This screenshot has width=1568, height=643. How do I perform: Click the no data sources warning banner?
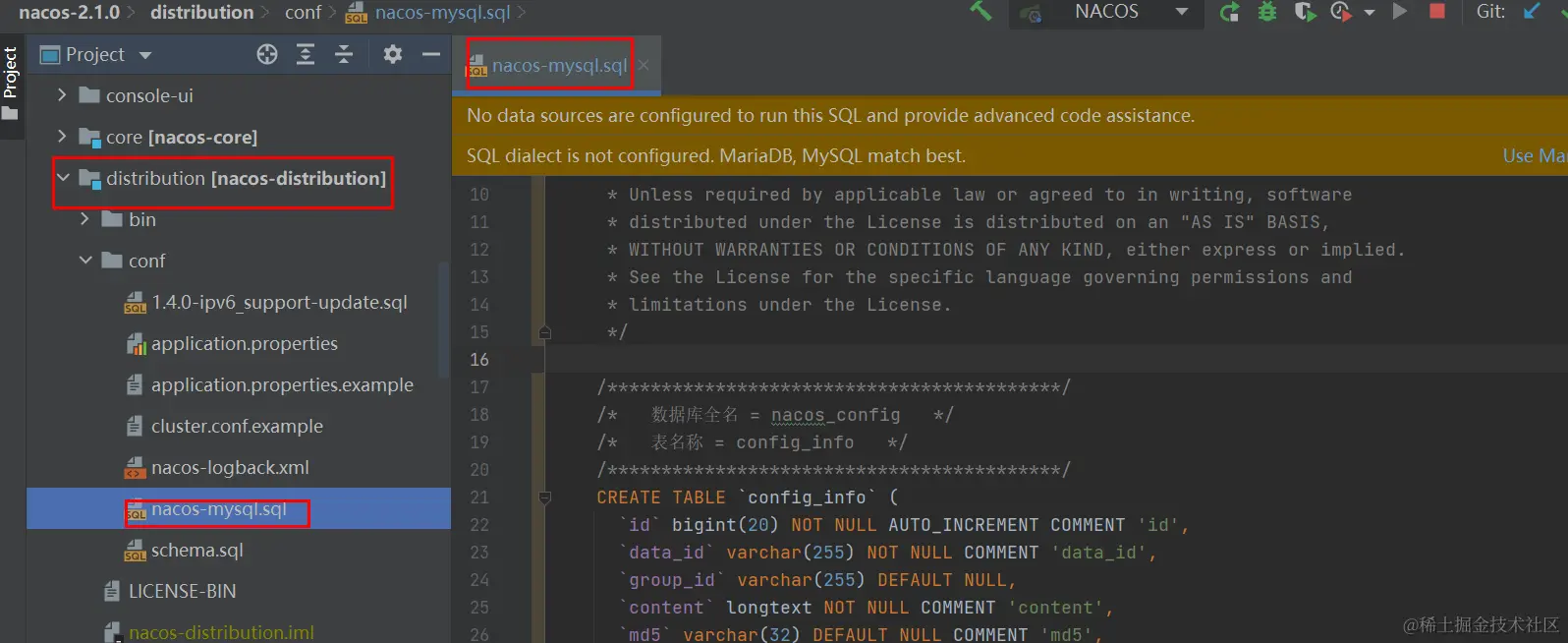(1010, 115)
